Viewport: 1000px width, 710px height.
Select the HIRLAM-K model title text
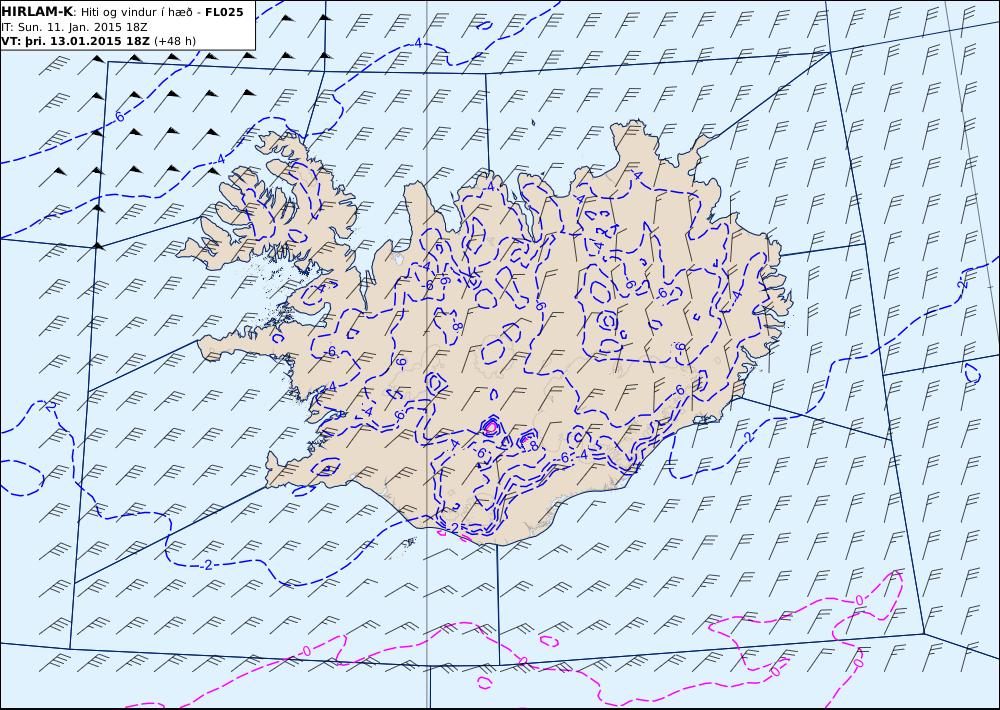[x=38, y=11]
